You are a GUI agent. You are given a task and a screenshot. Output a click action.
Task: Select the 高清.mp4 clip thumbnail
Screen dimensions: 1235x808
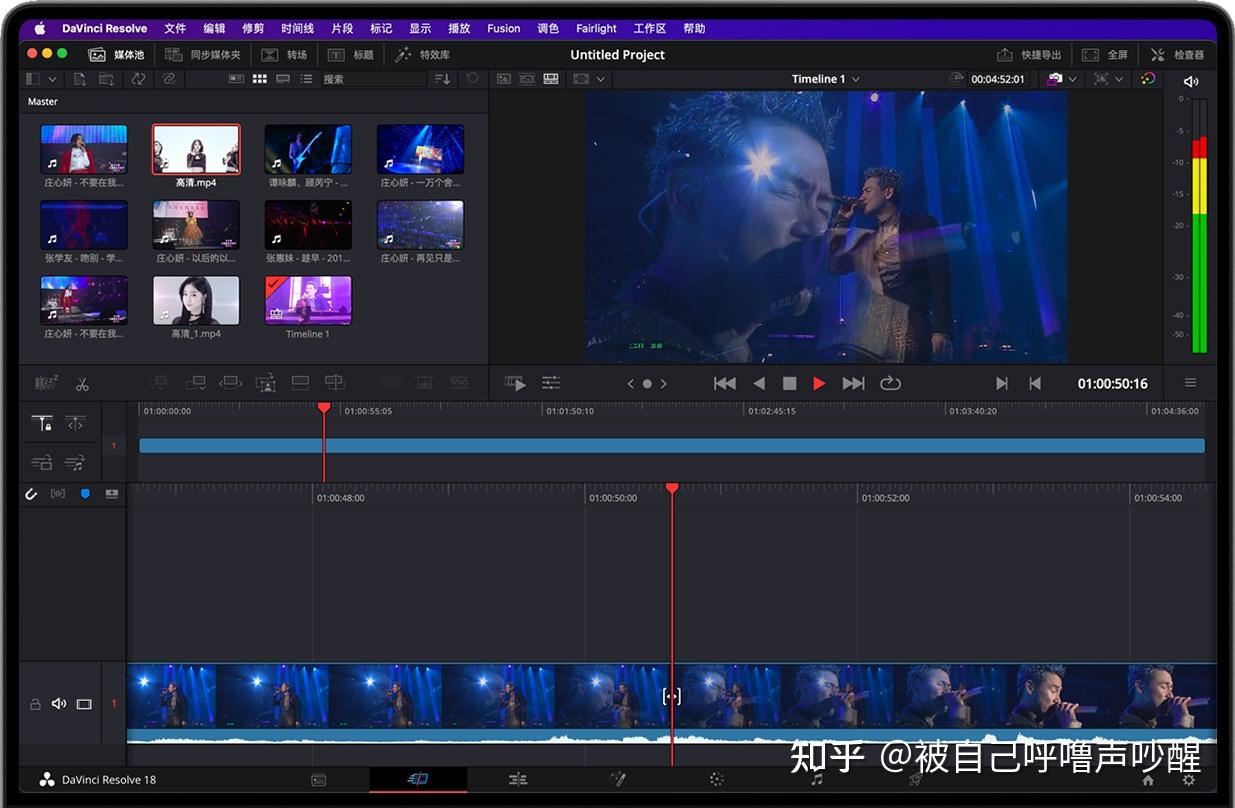coord(196,149)
